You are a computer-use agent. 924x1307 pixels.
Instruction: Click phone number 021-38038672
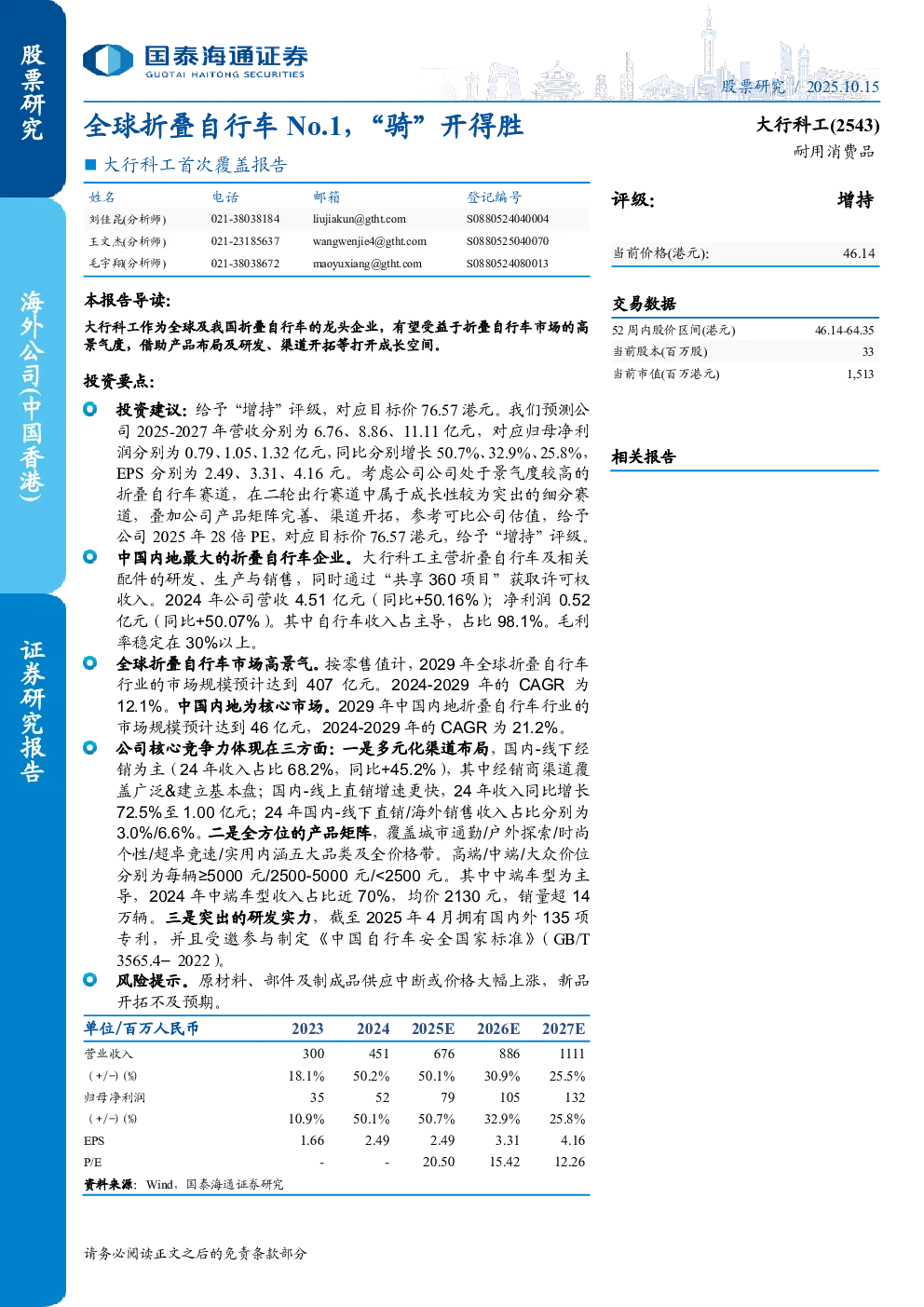pos(245,264)
